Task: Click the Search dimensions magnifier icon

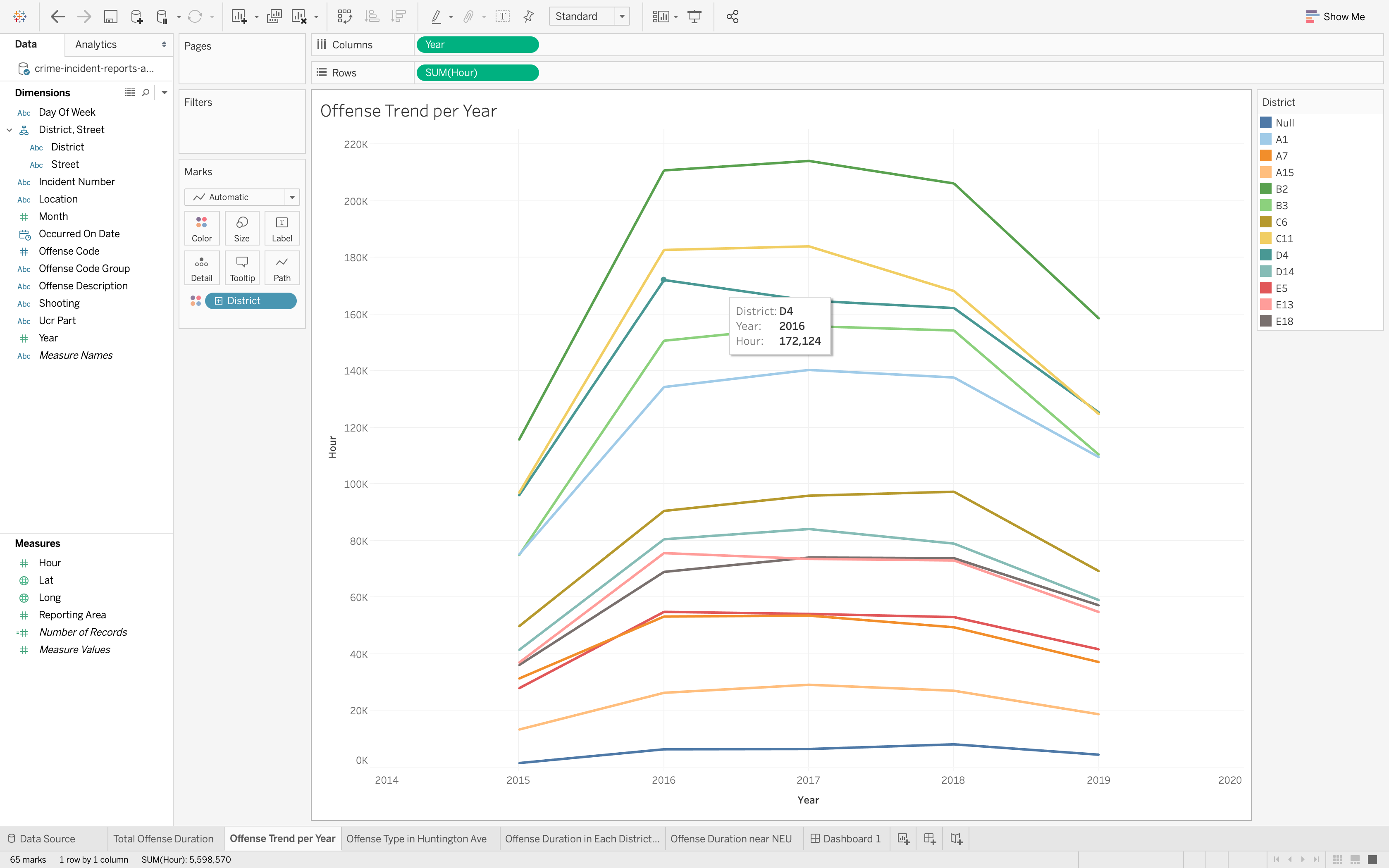Action: coord(146,93)
